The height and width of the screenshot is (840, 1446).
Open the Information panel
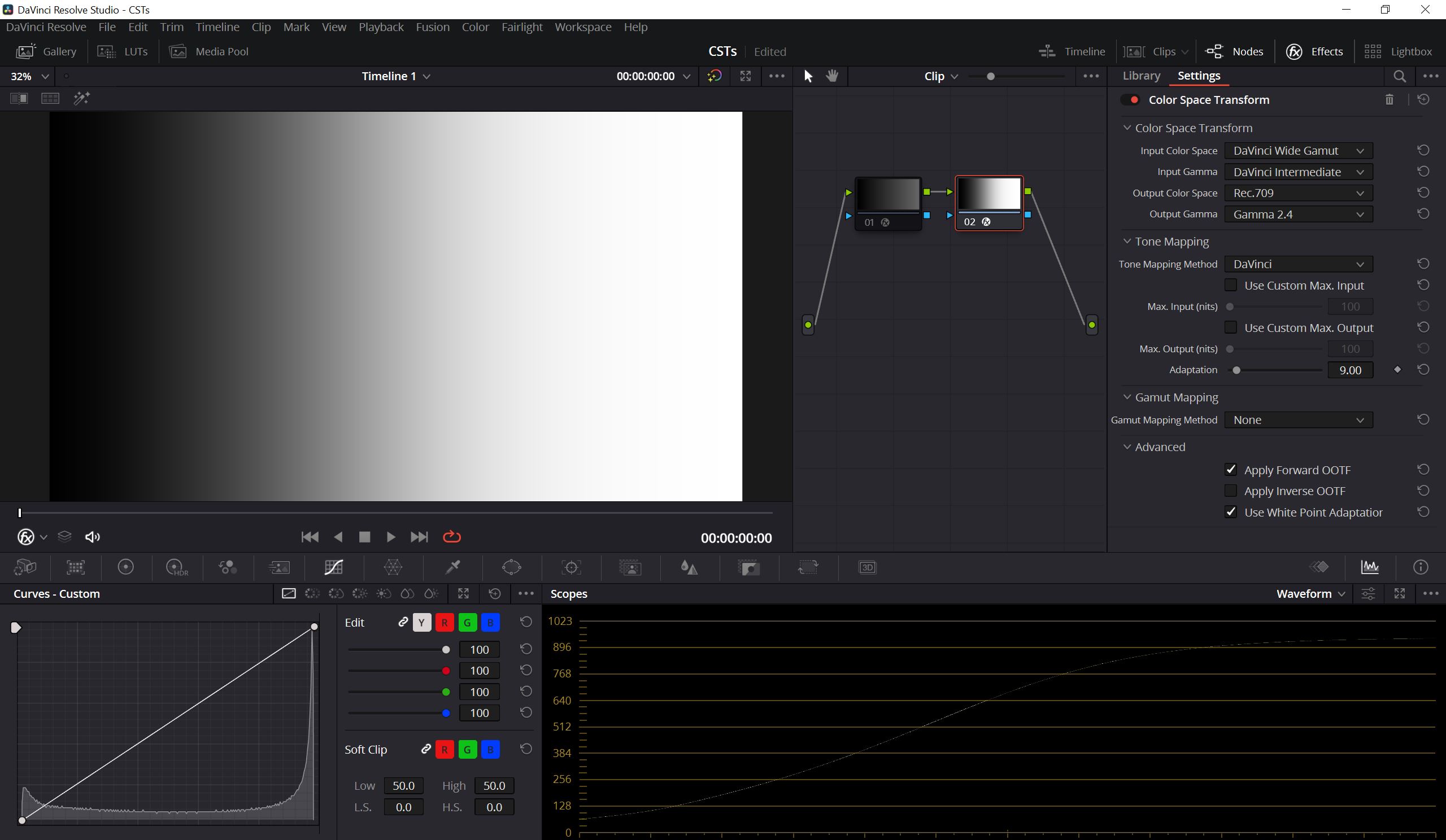coord(1420,567)
